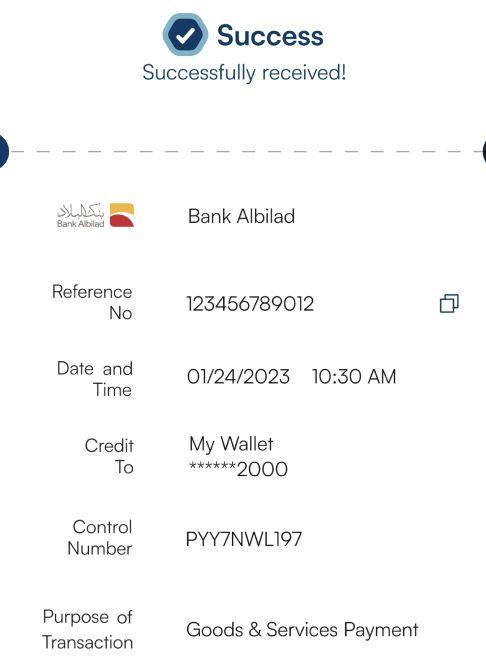486x662 pixels.
Task: Click the Bank Albilad logo
Action: click(95, 215)
